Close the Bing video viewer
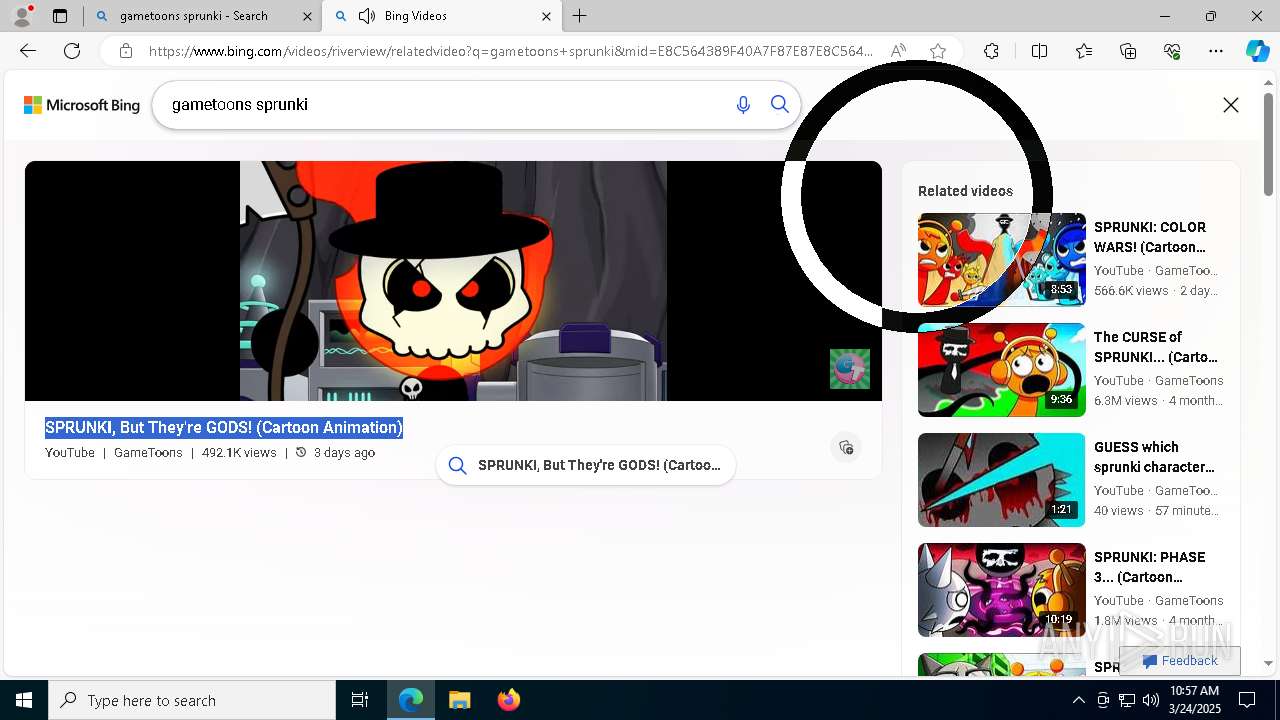The image size is (1280, 720). (1231, 105)
